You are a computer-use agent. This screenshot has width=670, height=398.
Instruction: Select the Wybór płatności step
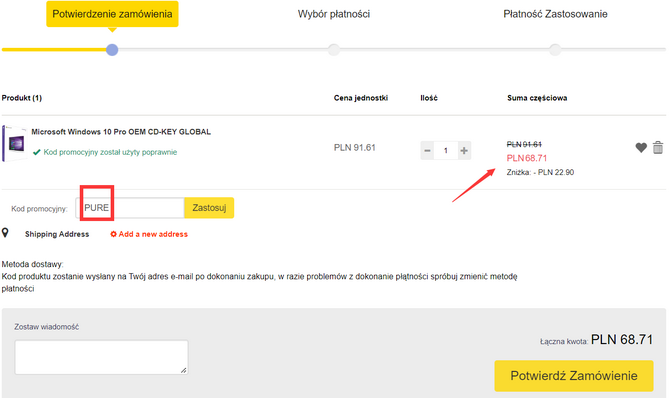(334, 14)
